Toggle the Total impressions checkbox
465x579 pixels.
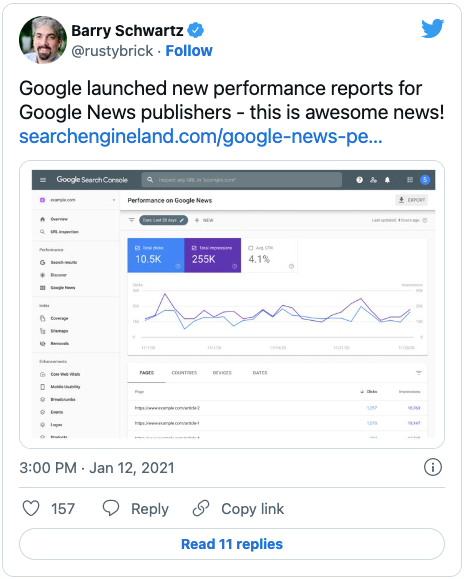coord(194,248)
